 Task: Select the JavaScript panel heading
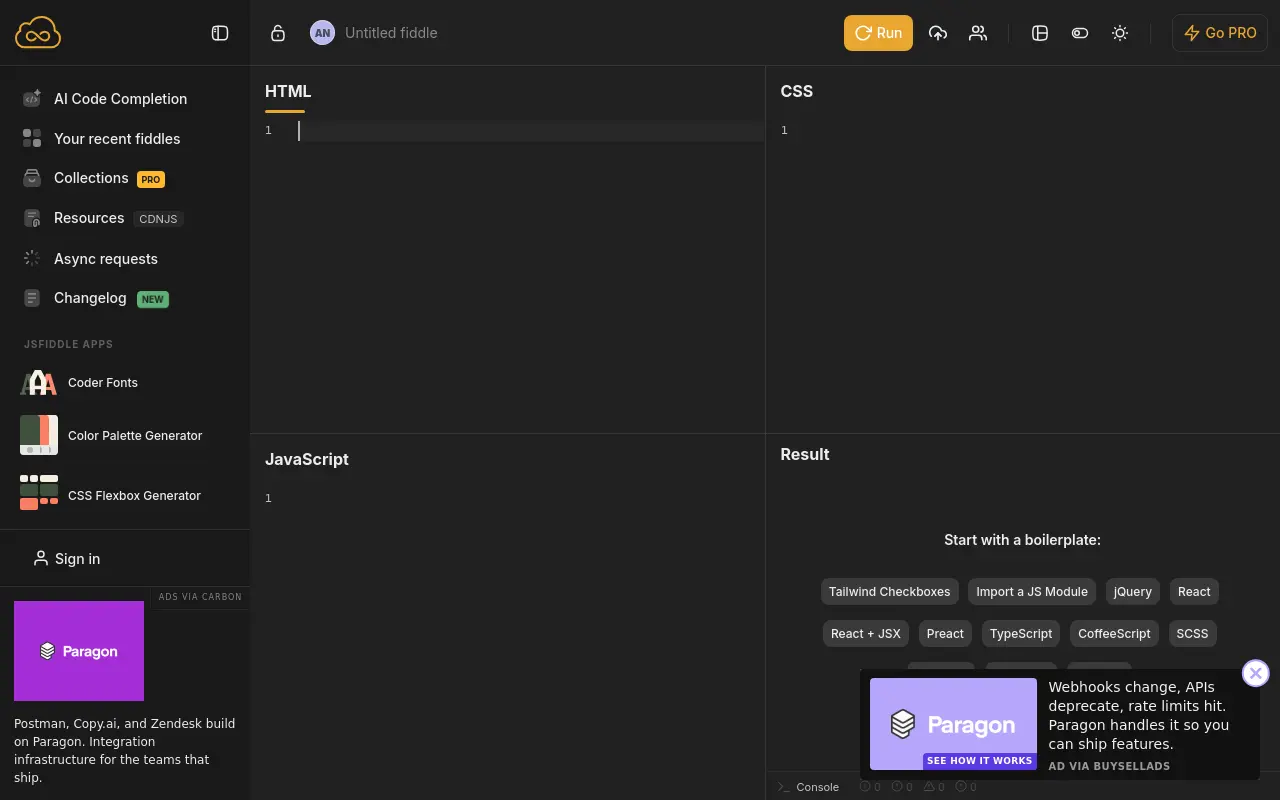pos(307,459)
